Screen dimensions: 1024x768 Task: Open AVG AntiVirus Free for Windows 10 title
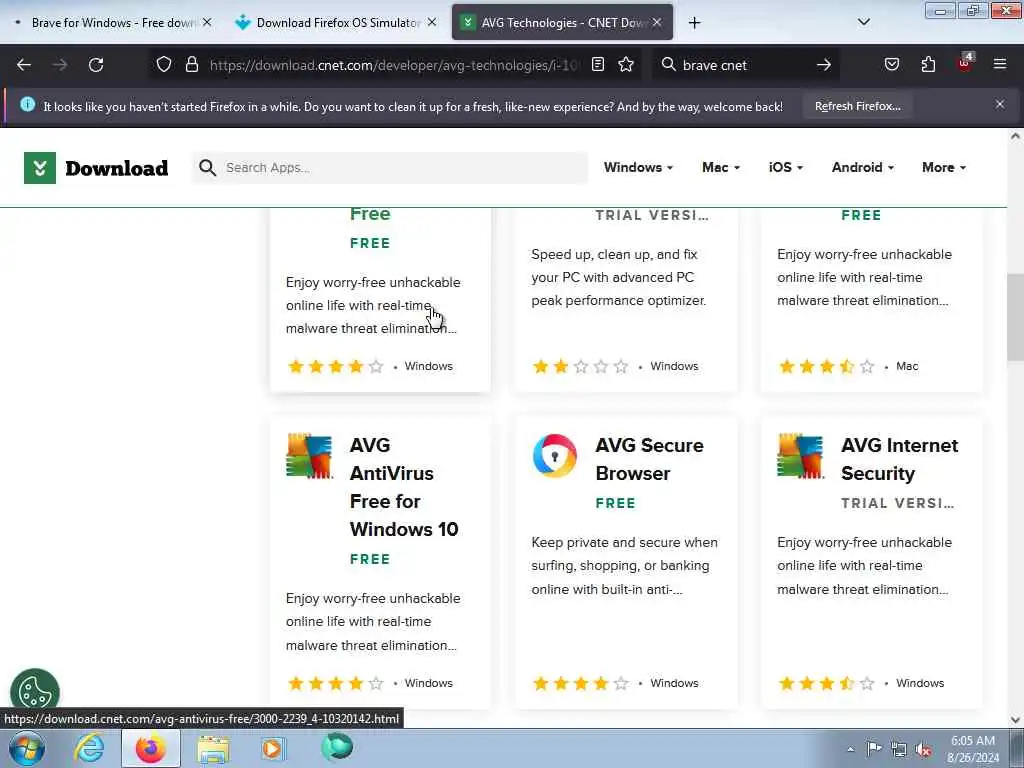click(404, 487)
